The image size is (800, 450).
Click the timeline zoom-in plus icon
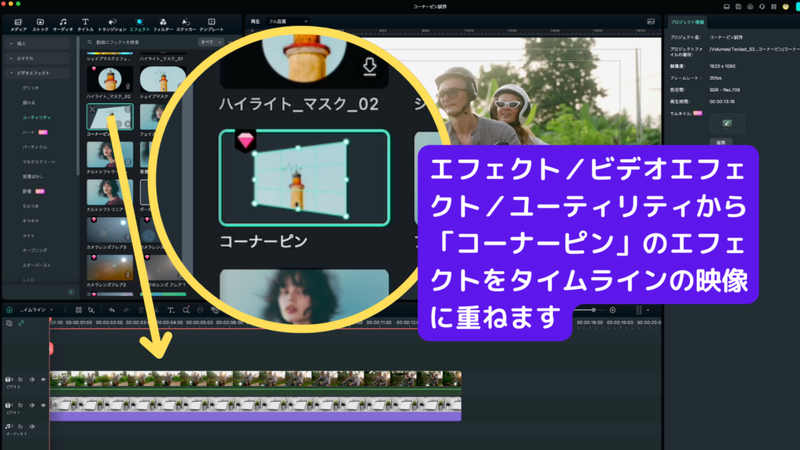[x=612, y=310]
